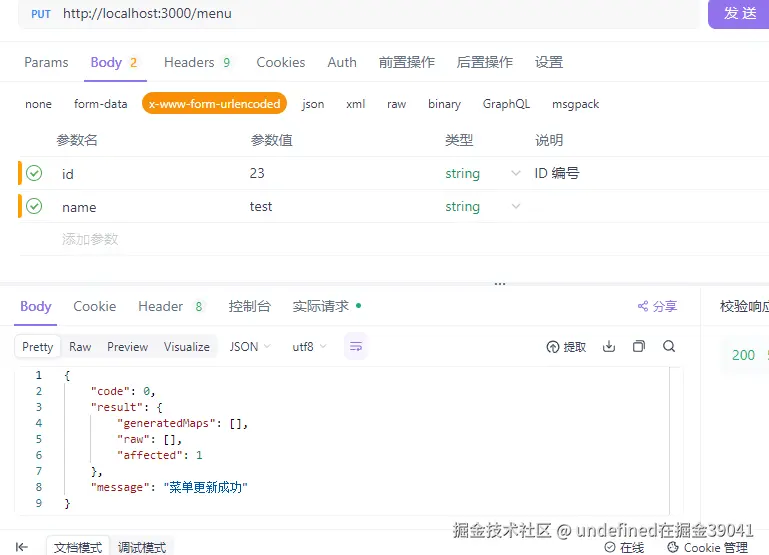Toggle the id parameter checkbox
Screen dimensions: 769x555
[34, 173]
